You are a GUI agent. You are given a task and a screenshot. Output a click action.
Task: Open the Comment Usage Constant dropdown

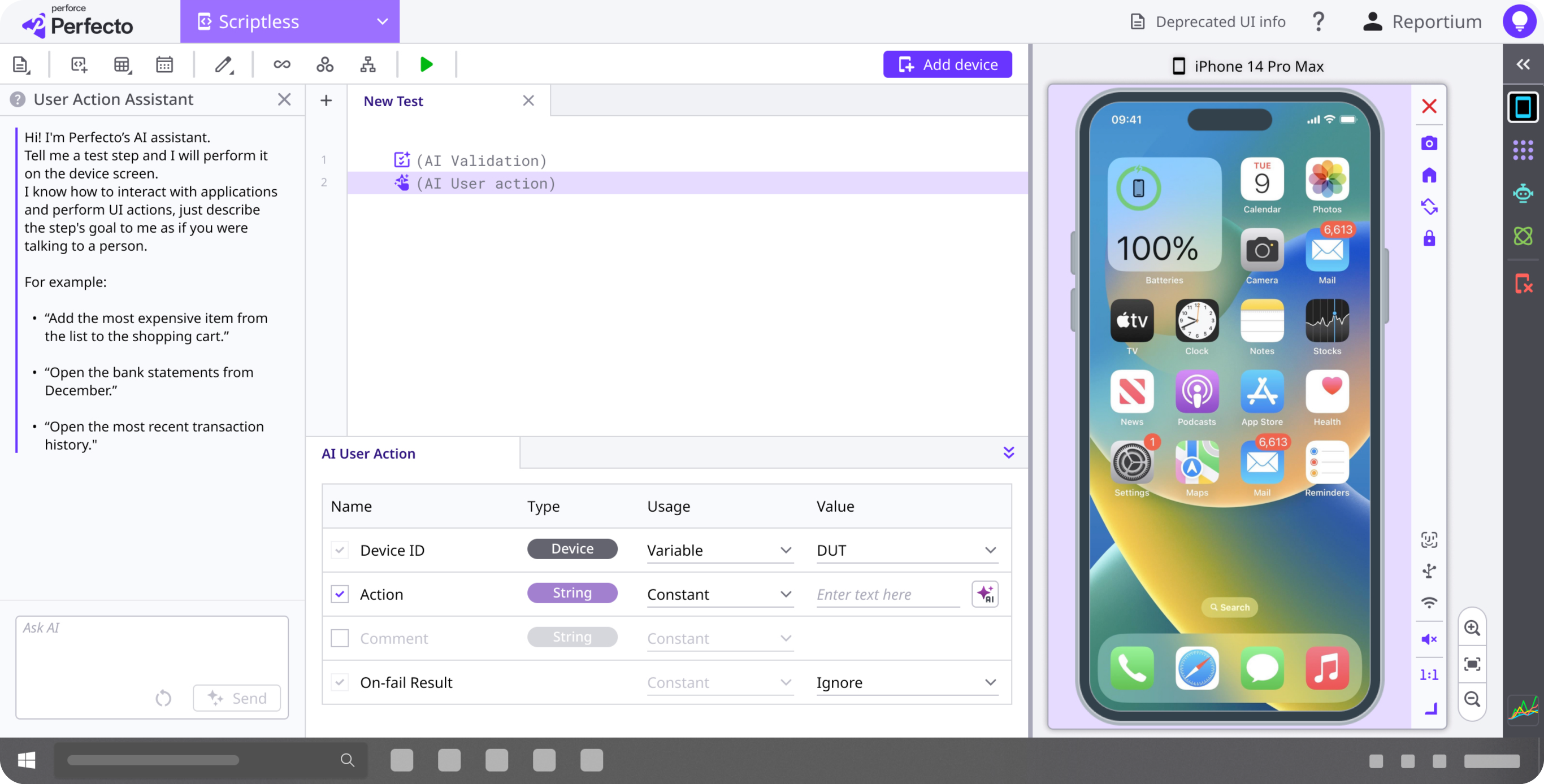point(720,638)
